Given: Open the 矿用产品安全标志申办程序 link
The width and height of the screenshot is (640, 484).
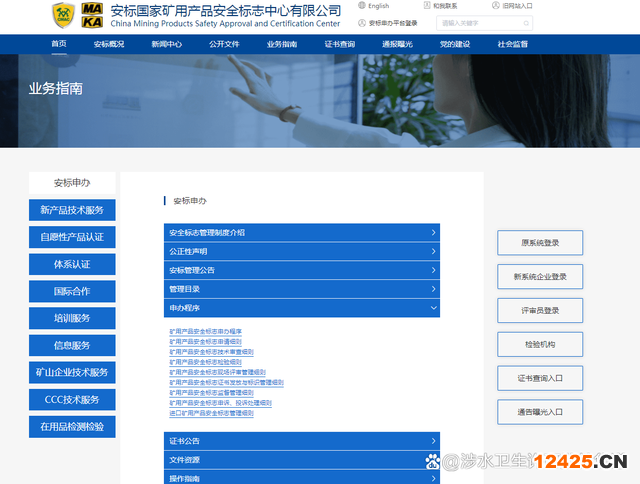Looking at the screenshot, I should click(205, 332).
